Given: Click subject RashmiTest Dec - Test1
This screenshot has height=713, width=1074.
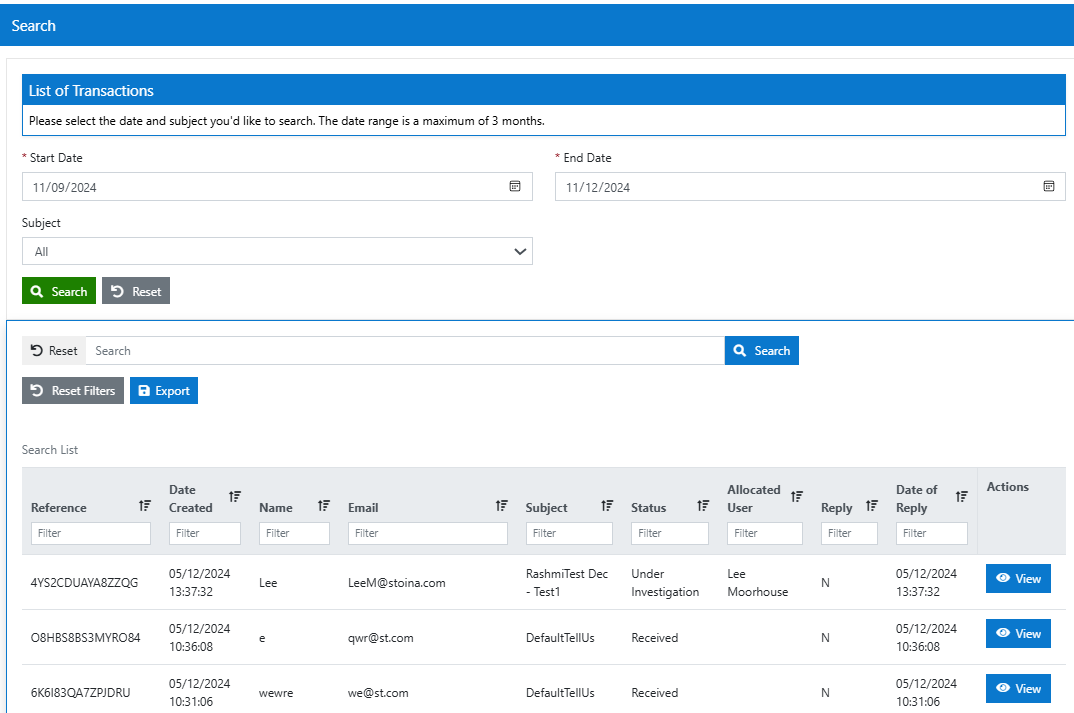Looking at the screenshot, I should pyautogui.click(x=567, y=583).
